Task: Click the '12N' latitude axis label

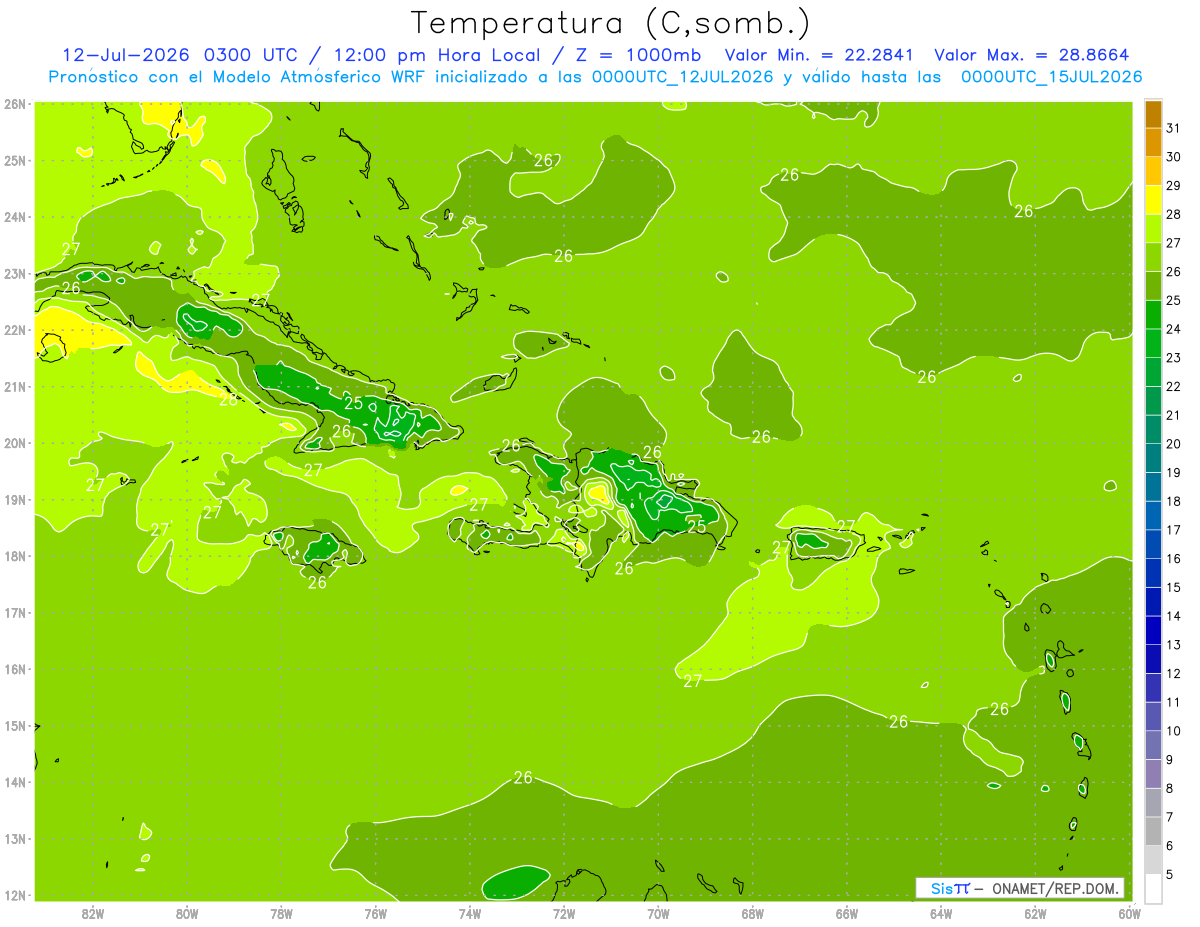Action: coord(14,895)
